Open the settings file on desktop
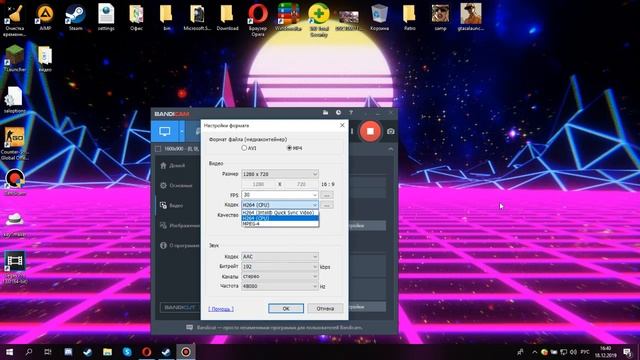This screenshot has height=360, width=640. click(106, 18)
